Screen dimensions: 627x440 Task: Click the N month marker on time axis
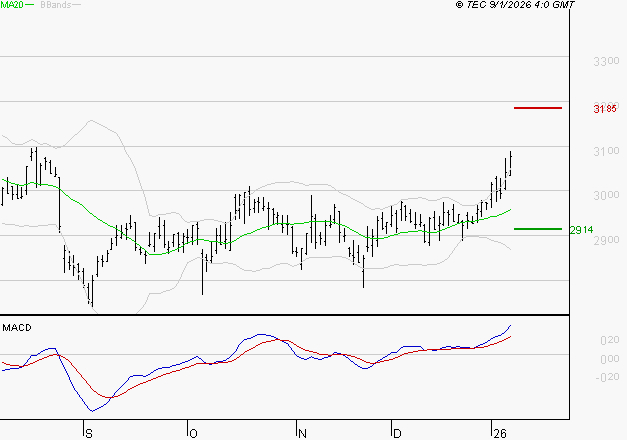coord(302,434)
